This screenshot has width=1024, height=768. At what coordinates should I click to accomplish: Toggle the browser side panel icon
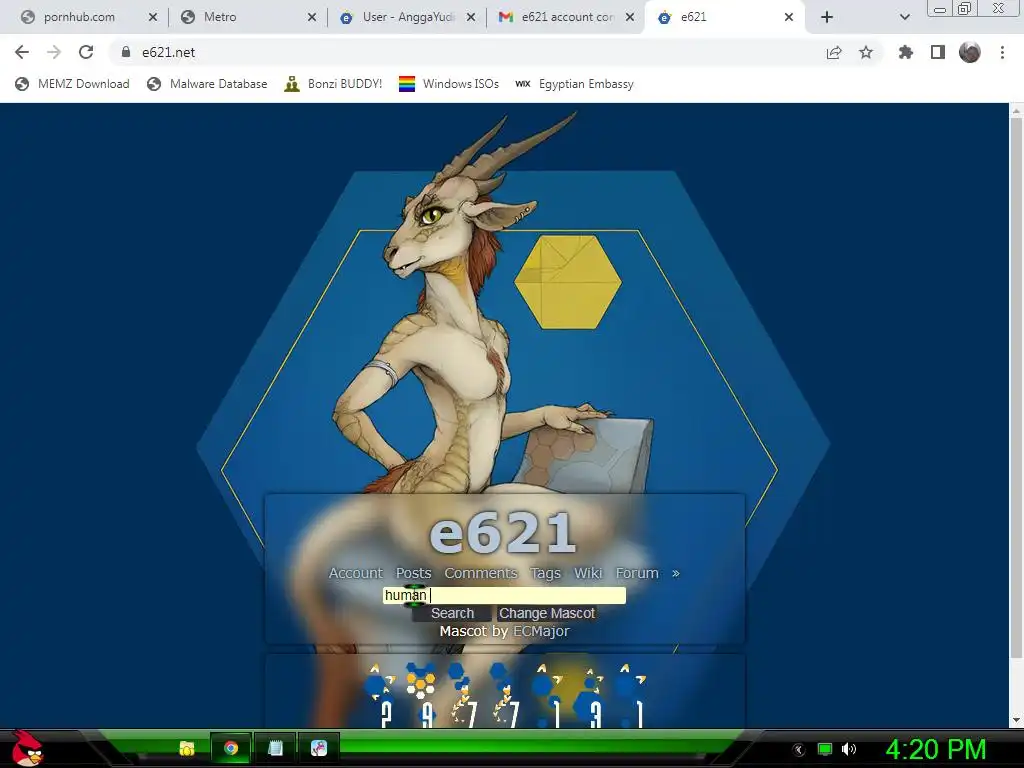tap(938, 52)
